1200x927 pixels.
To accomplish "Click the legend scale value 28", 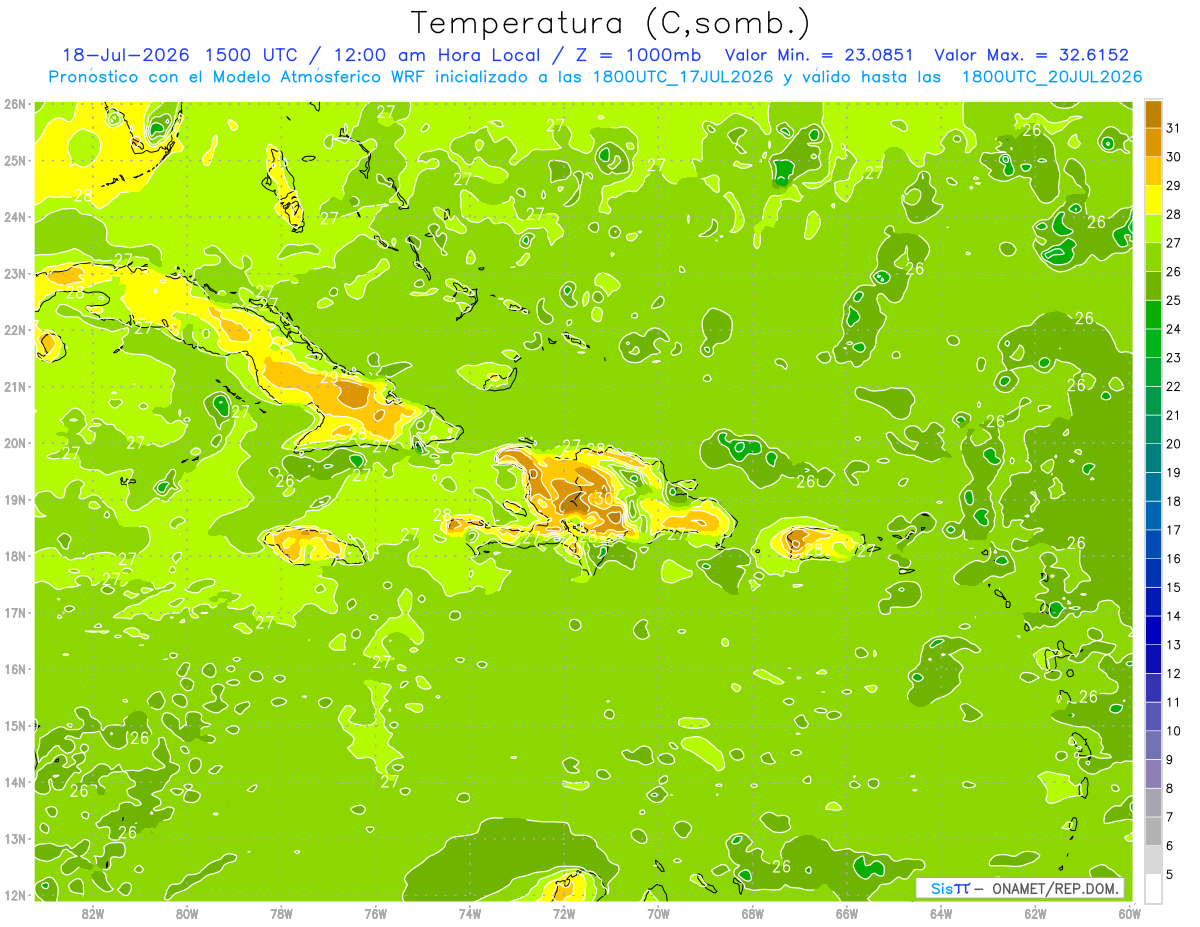I will pyautogui.click(x=1174, y=214).
